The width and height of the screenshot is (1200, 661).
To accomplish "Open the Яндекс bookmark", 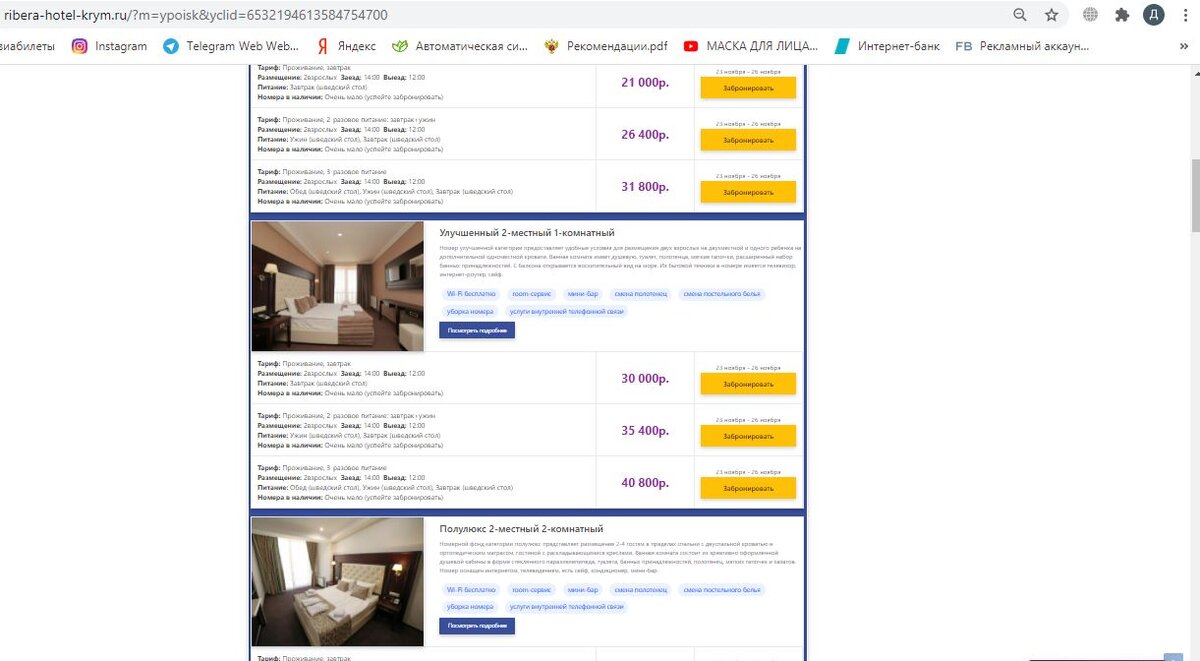I will (x=346, y=46).
